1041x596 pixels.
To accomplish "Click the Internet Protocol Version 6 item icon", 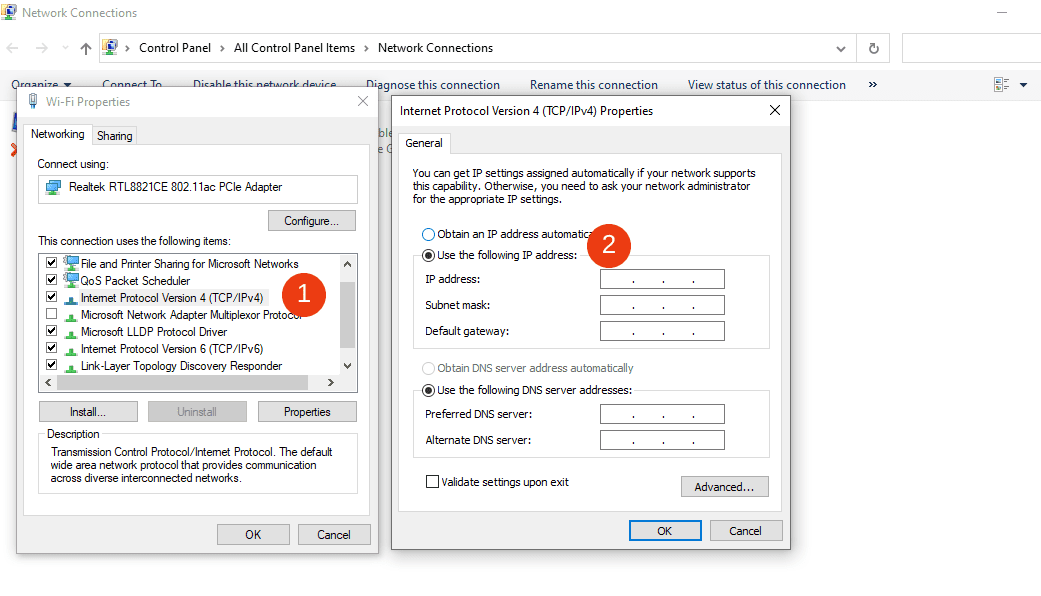I will 70,348.
